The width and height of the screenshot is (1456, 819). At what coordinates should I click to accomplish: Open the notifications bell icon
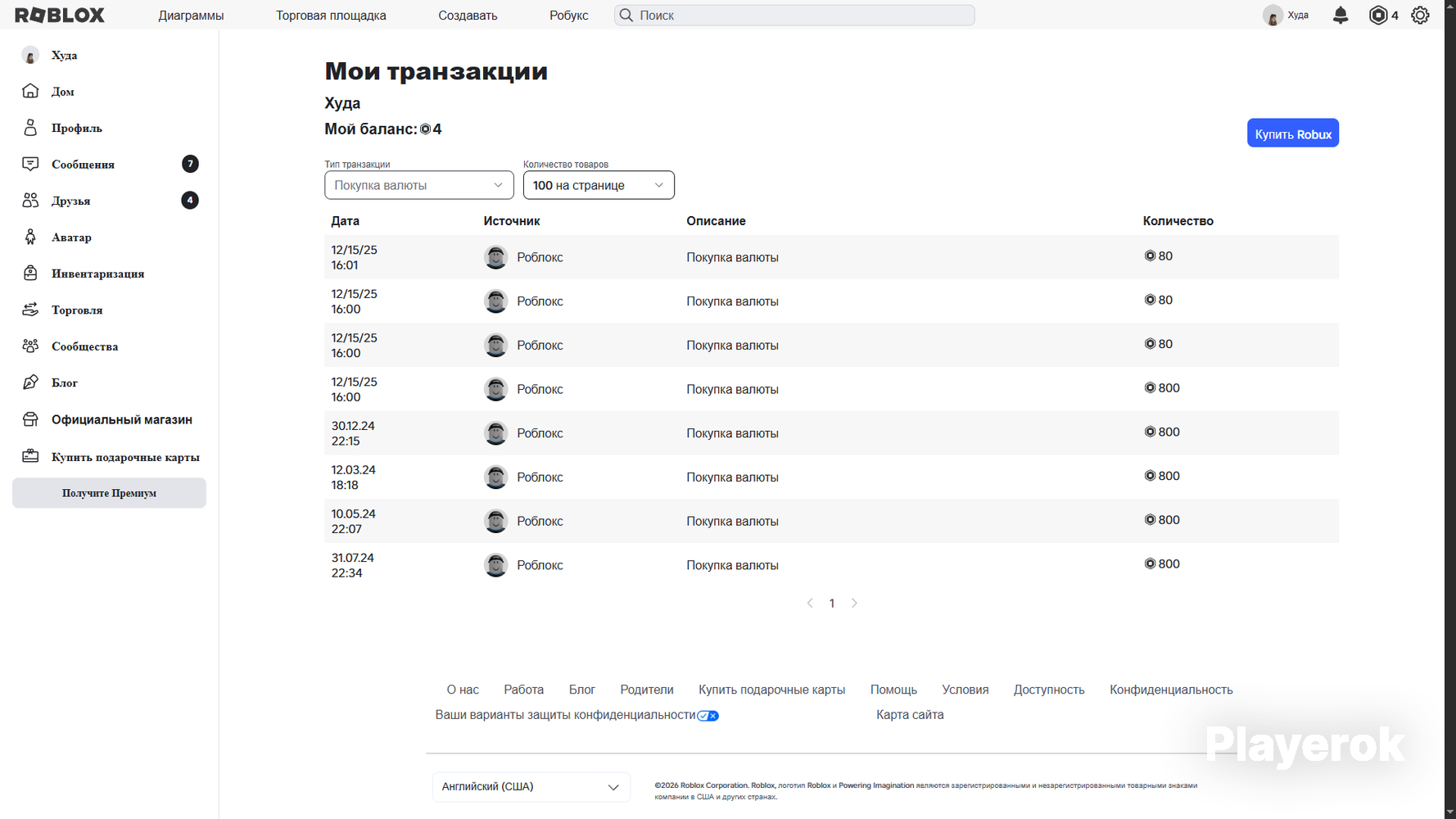[1341, 15]
